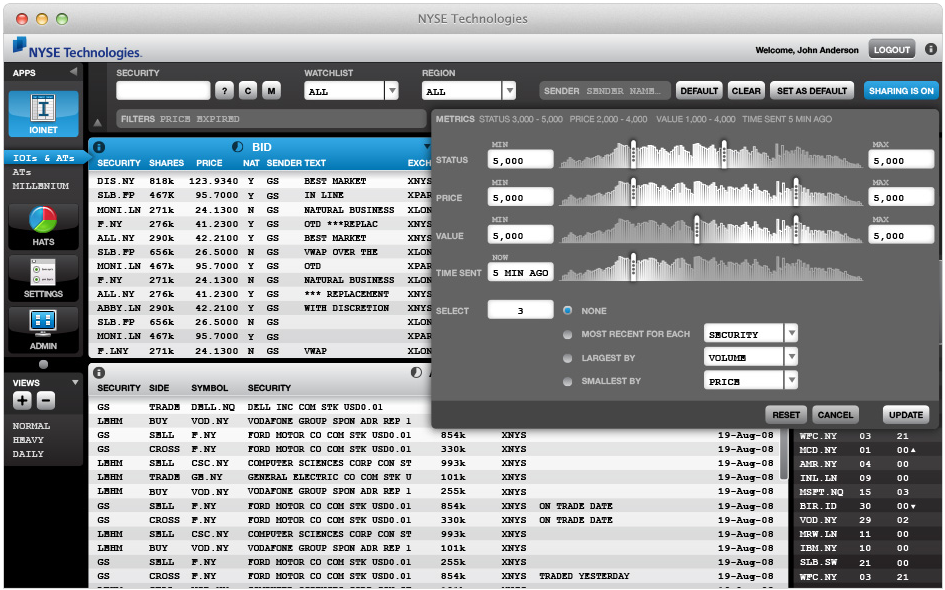This screenshot has width=945, height=590.
Task: Select the DELL.NQ trade row
Action: [260, 407]
